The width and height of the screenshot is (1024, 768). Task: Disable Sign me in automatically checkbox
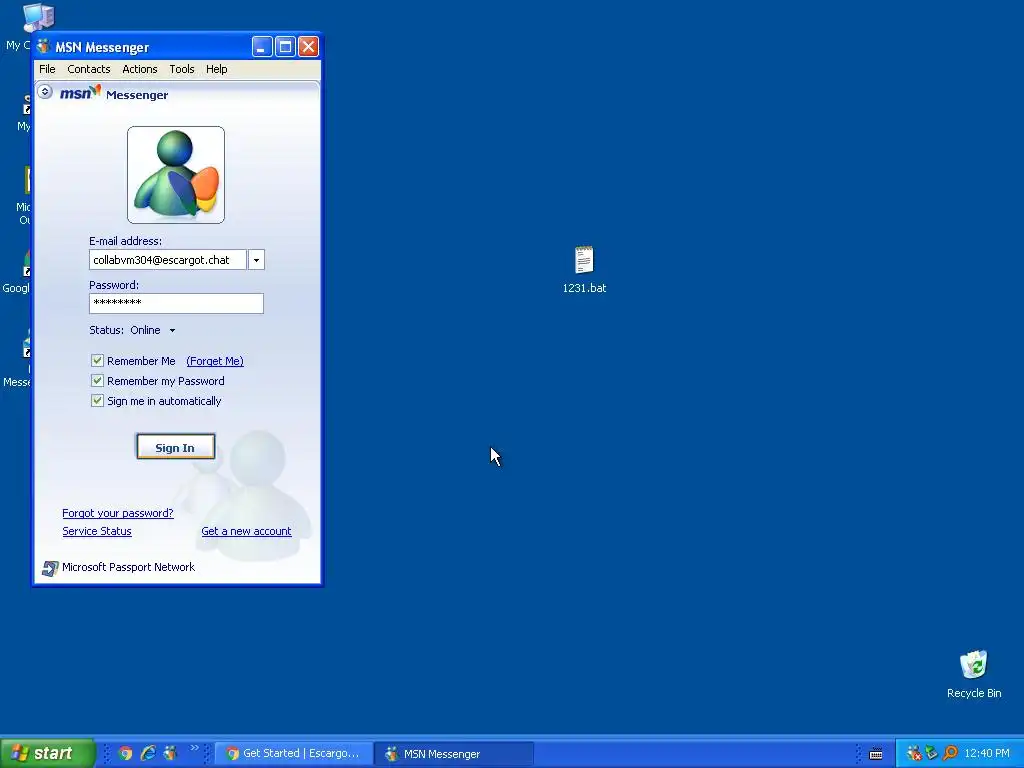point(97,401)
